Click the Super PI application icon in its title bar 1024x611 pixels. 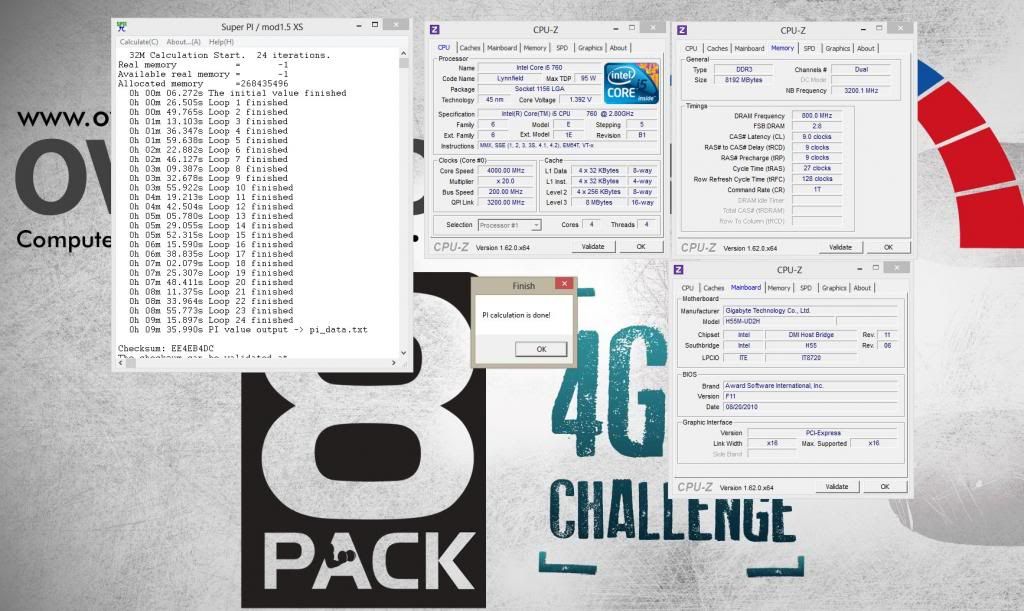121,26
